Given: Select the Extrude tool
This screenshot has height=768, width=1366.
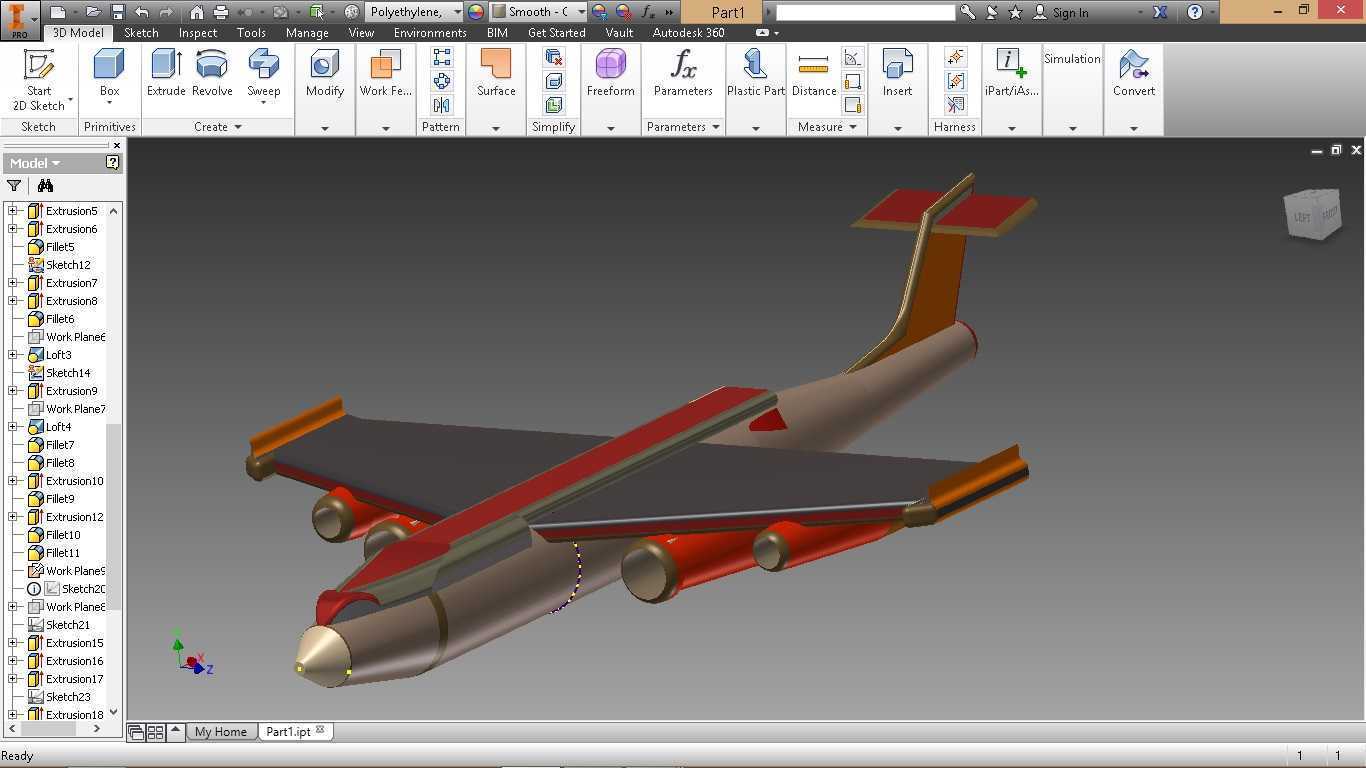Looking at the screenshot, I should tap(166, 73).
